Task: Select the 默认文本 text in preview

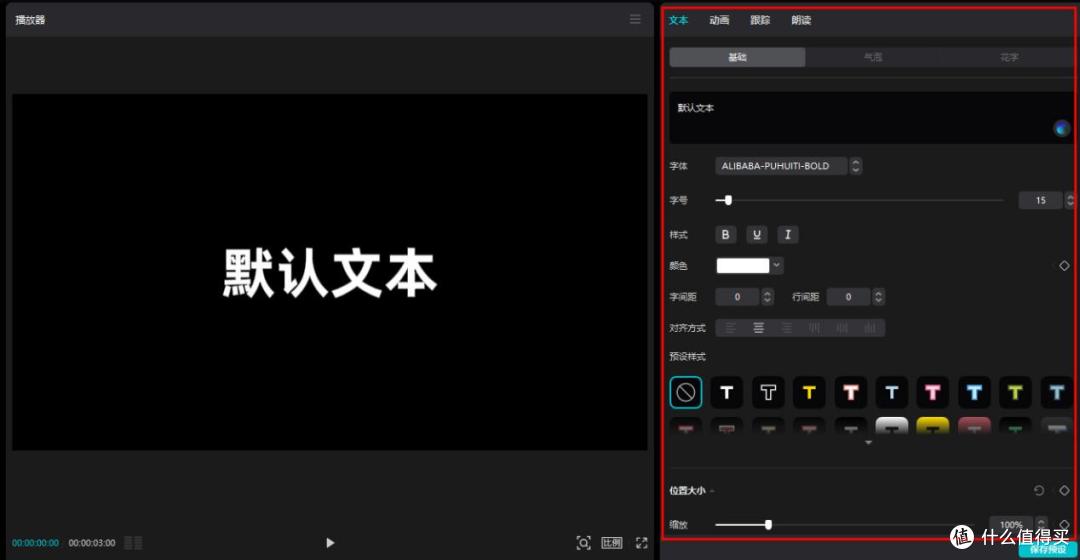Action: [x=330, y=273]
